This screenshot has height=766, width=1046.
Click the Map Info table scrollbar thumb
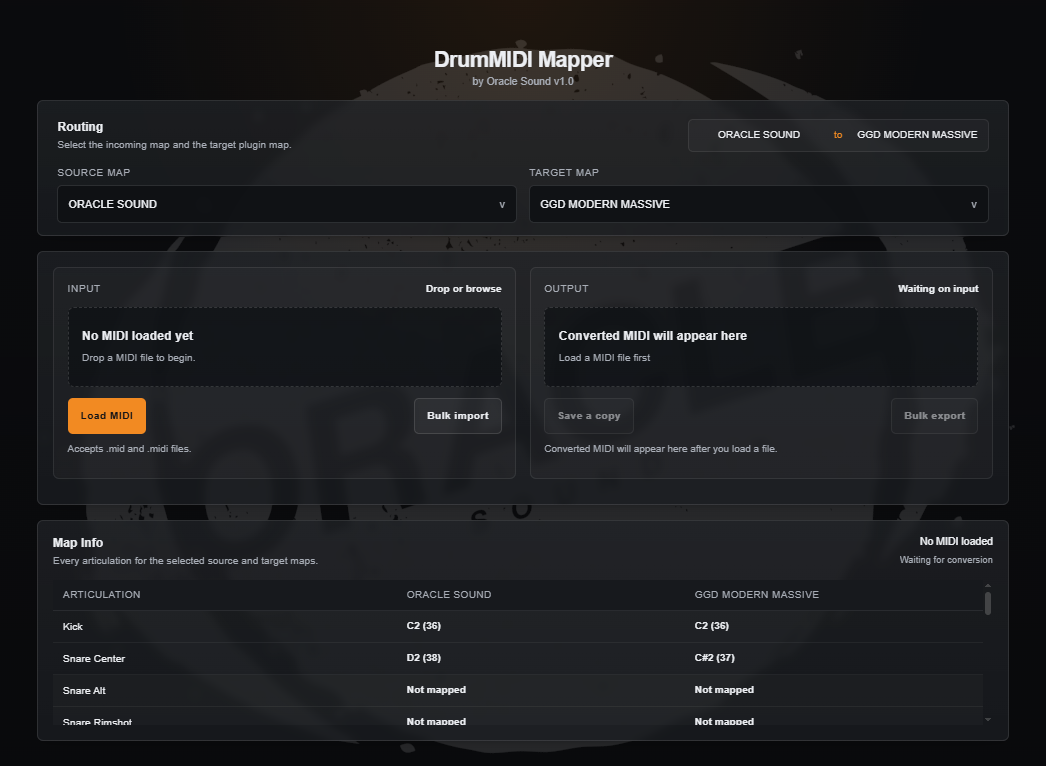coord(988,603)
